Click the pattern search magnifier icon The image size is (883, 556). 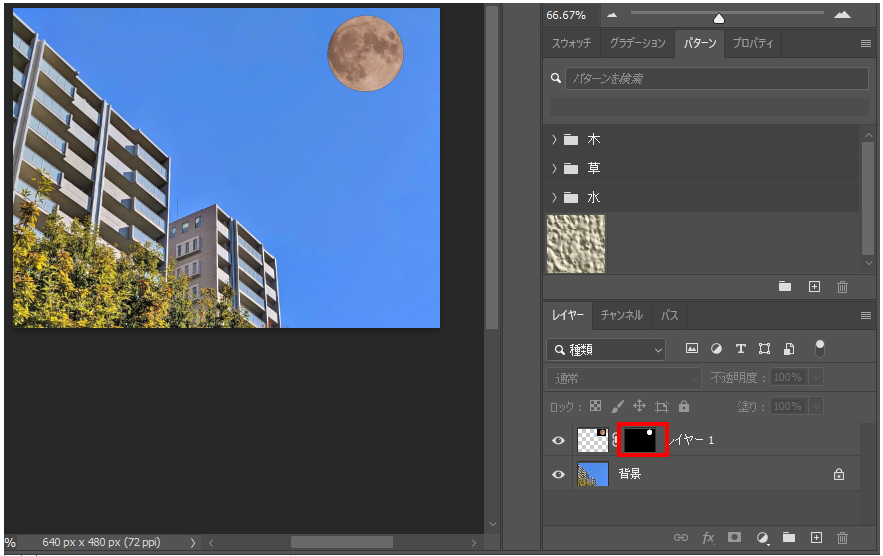555,78
